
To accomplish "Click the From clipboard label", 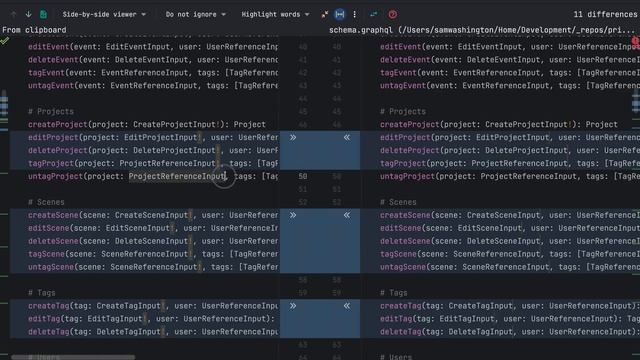I will click(x=34, y=30).
